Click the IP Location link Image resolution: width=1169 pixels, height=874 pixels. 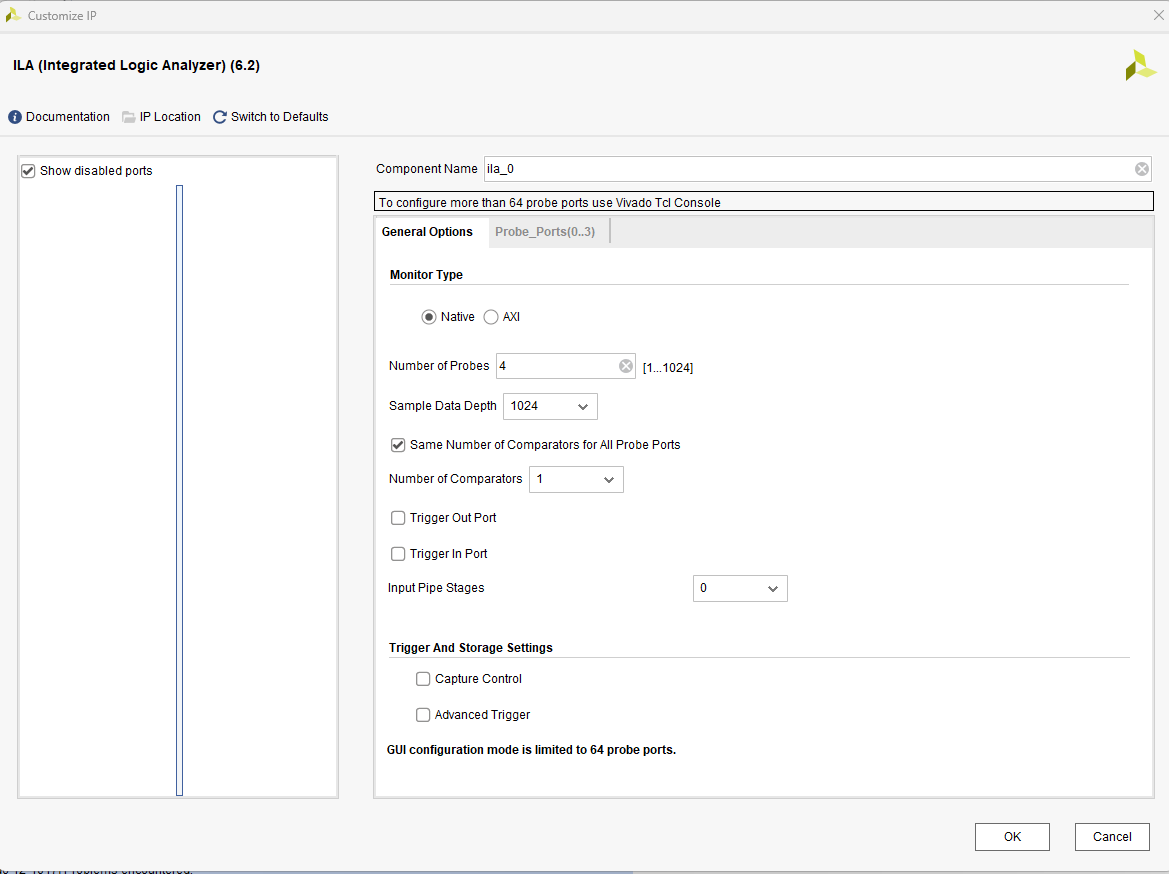click(170, 117)
